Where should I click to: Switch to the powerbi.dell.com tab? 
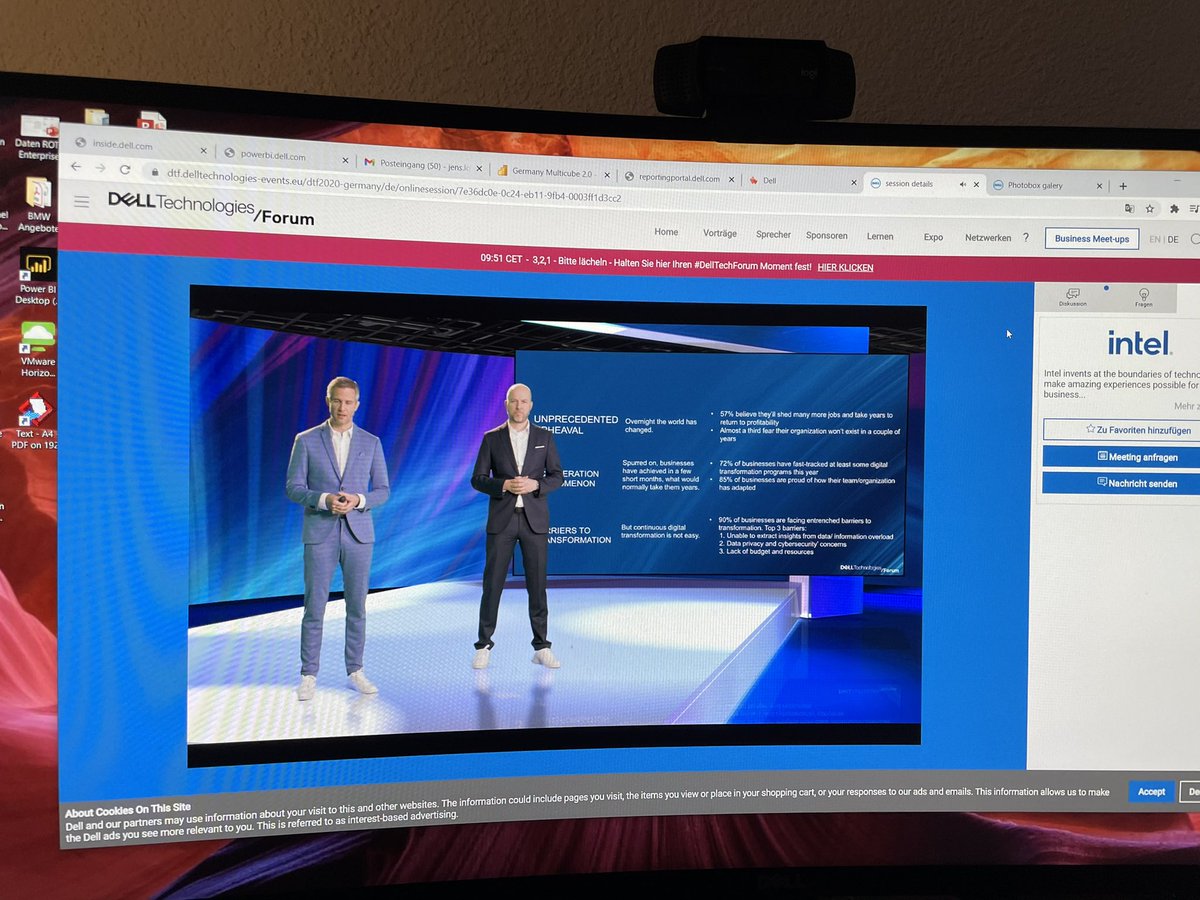(x=273, y=155)
